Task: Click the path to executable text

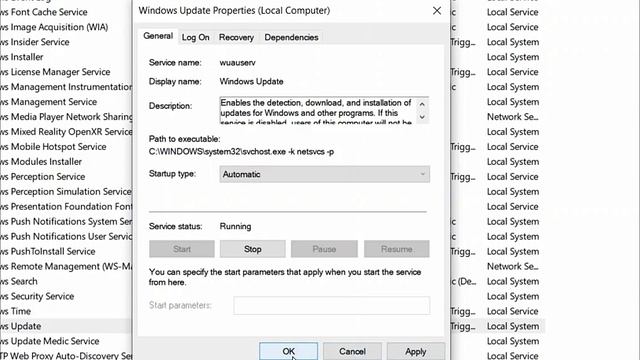Action: click(241, 152)
